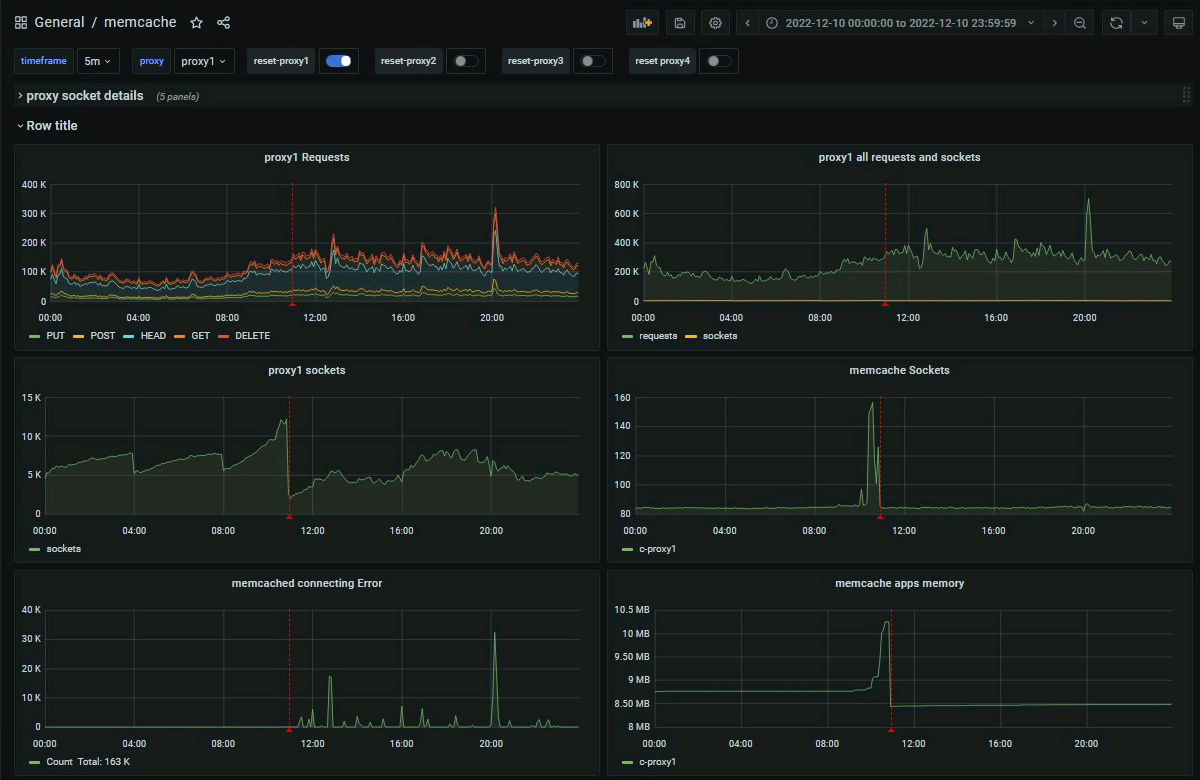This screenshot has height=780, width=1200.
Task: Turn on the reset-proxy3 switch
Action: pos(593,61)
